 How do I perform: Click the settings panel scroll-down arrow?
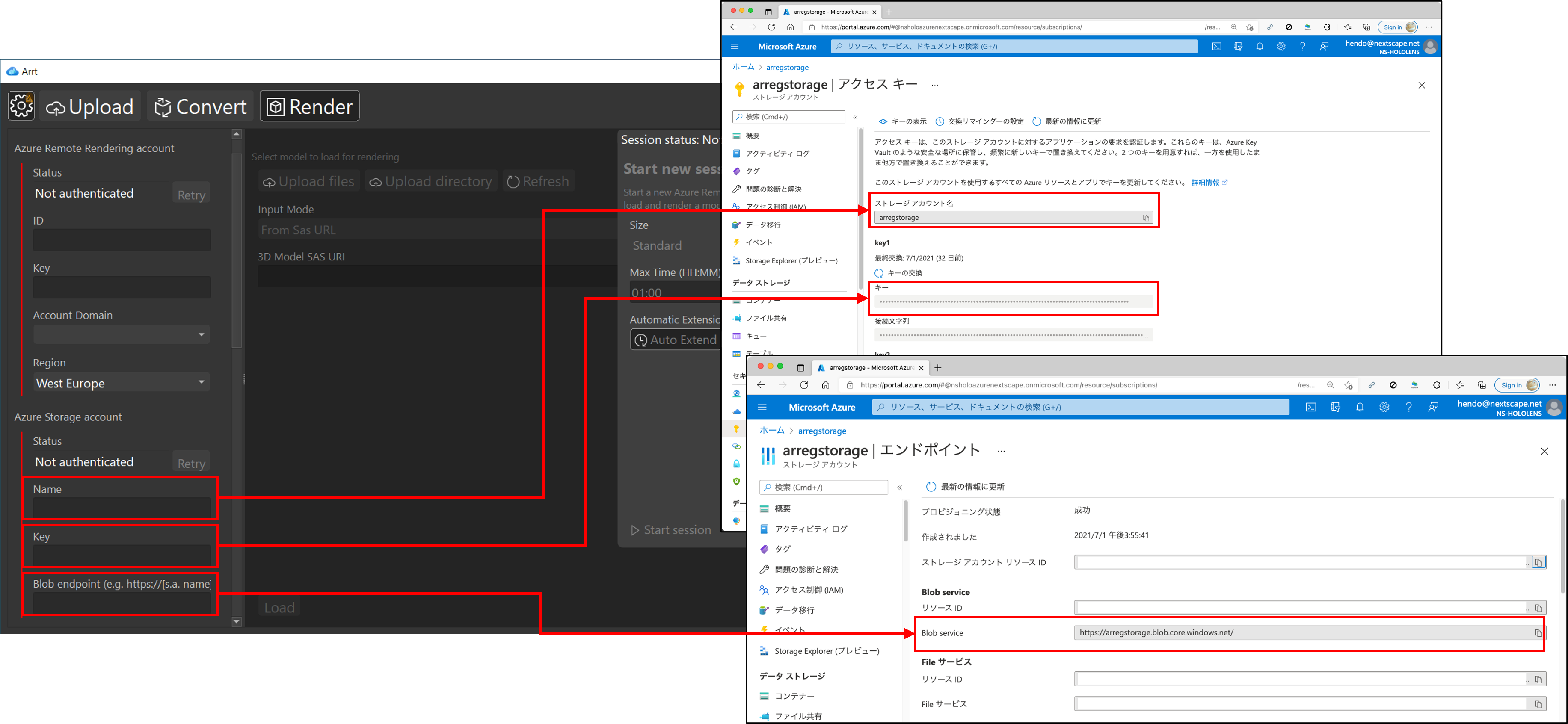point(237,622)
